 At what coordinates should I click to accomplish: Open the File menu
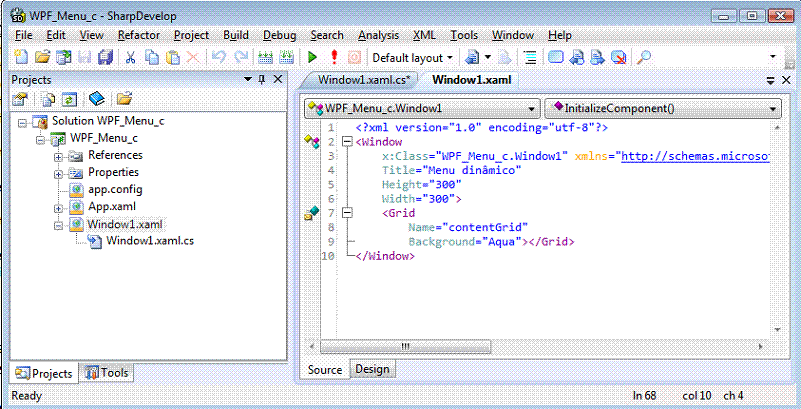tap(23, 35)
